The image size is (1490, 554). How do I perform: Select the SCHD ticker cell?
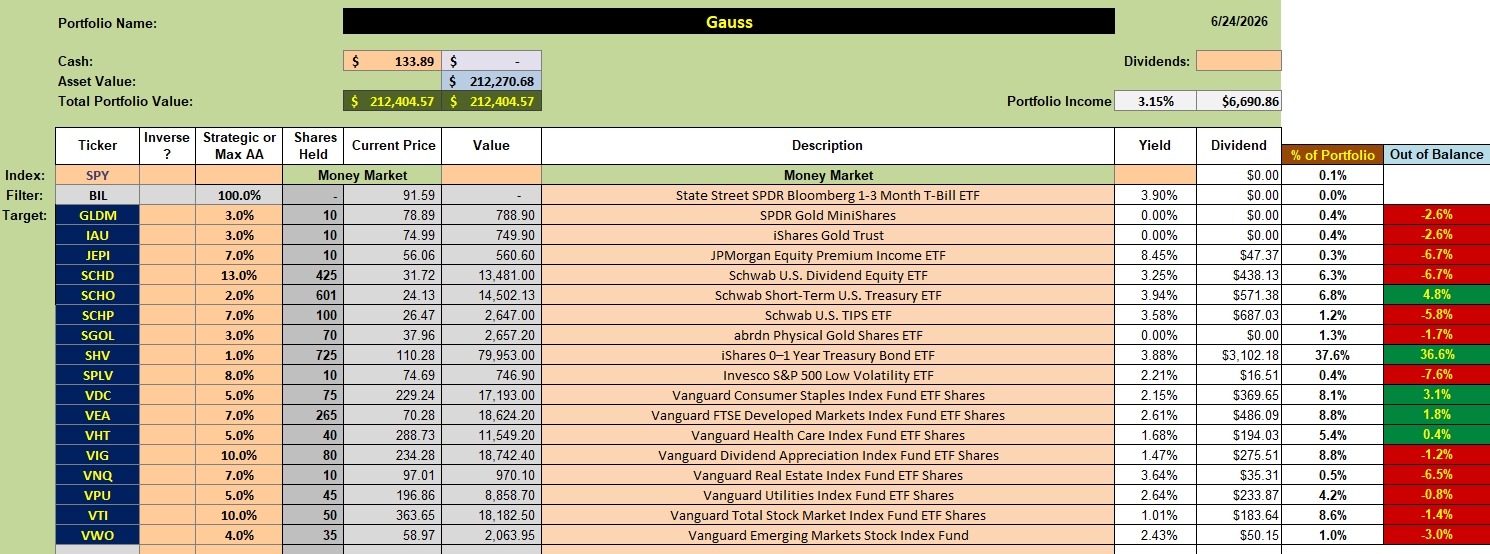97,275
